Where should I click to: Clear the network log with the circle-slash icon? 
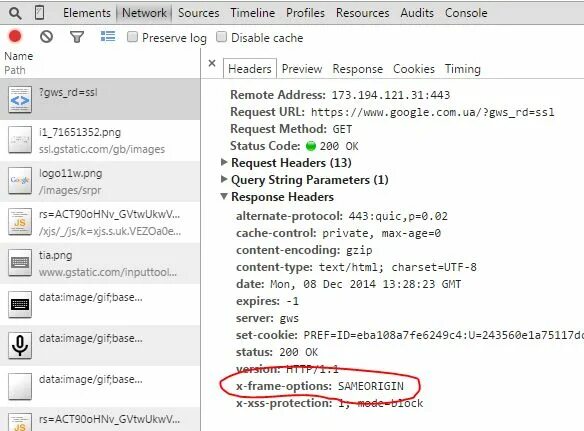(x=47, y=37)
